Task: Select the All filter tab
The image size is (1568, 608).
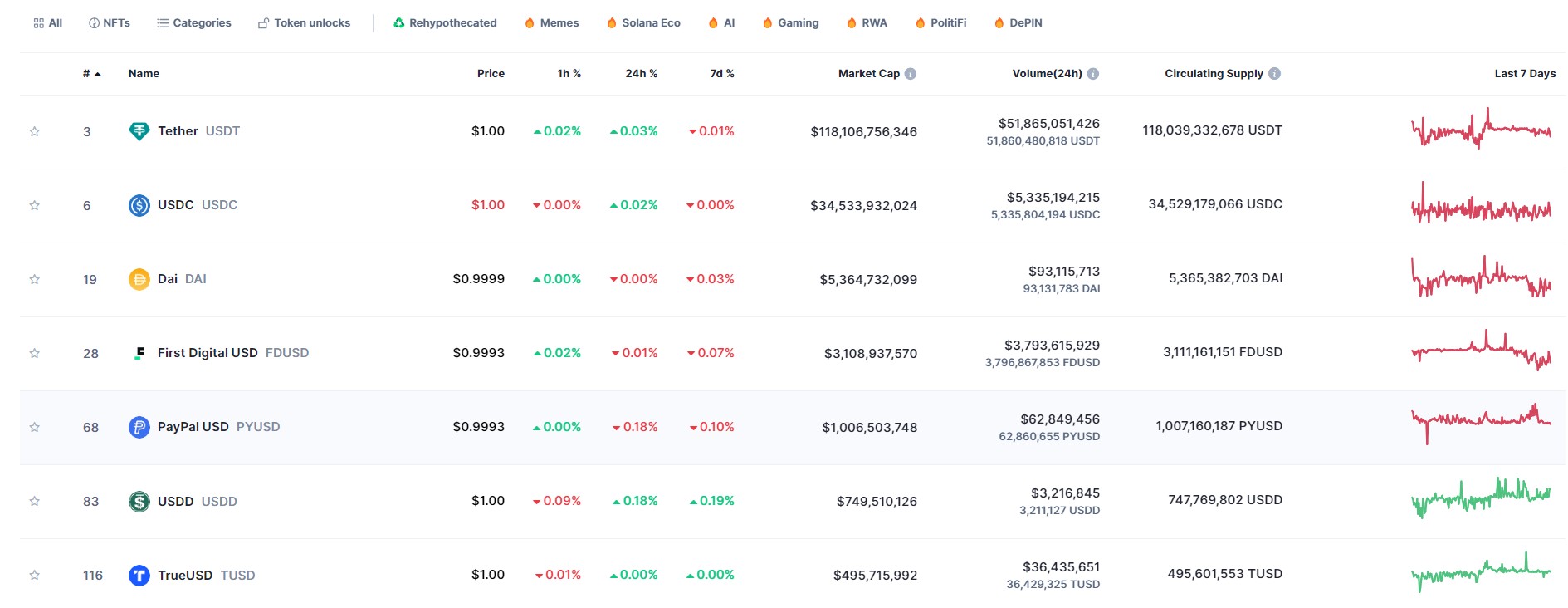Action: (x=48, y=23)
